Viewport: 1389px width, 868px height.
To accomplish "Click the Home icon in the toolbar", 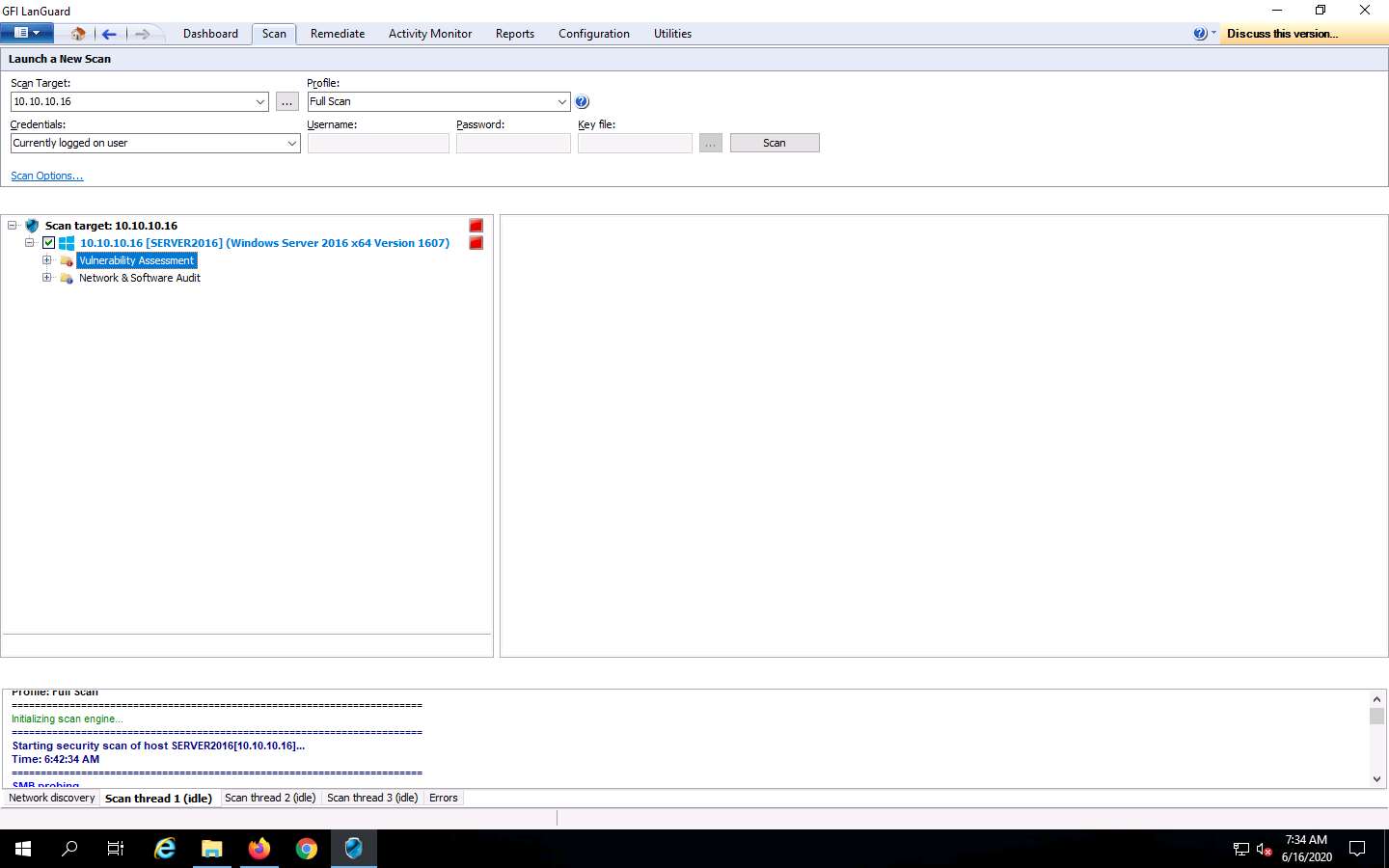I will tap(78, 34).
